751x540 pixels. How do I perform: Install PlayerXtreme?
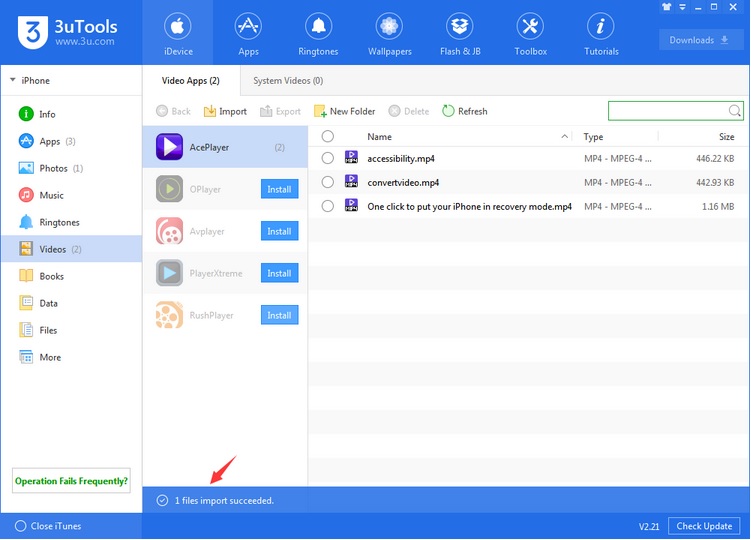279,274
